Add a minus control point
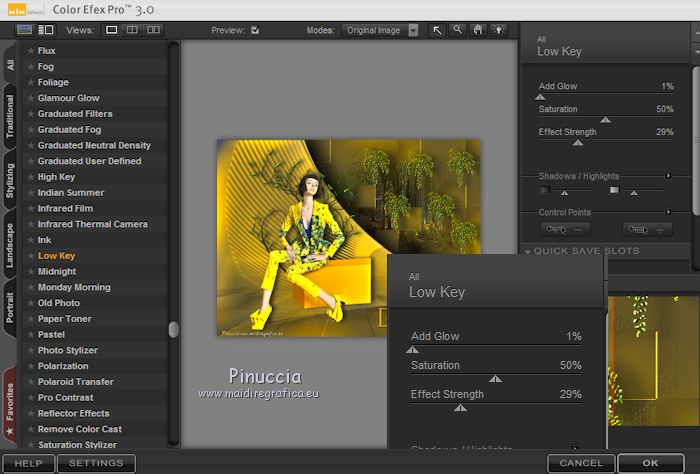700x474 pixels. 565,229
